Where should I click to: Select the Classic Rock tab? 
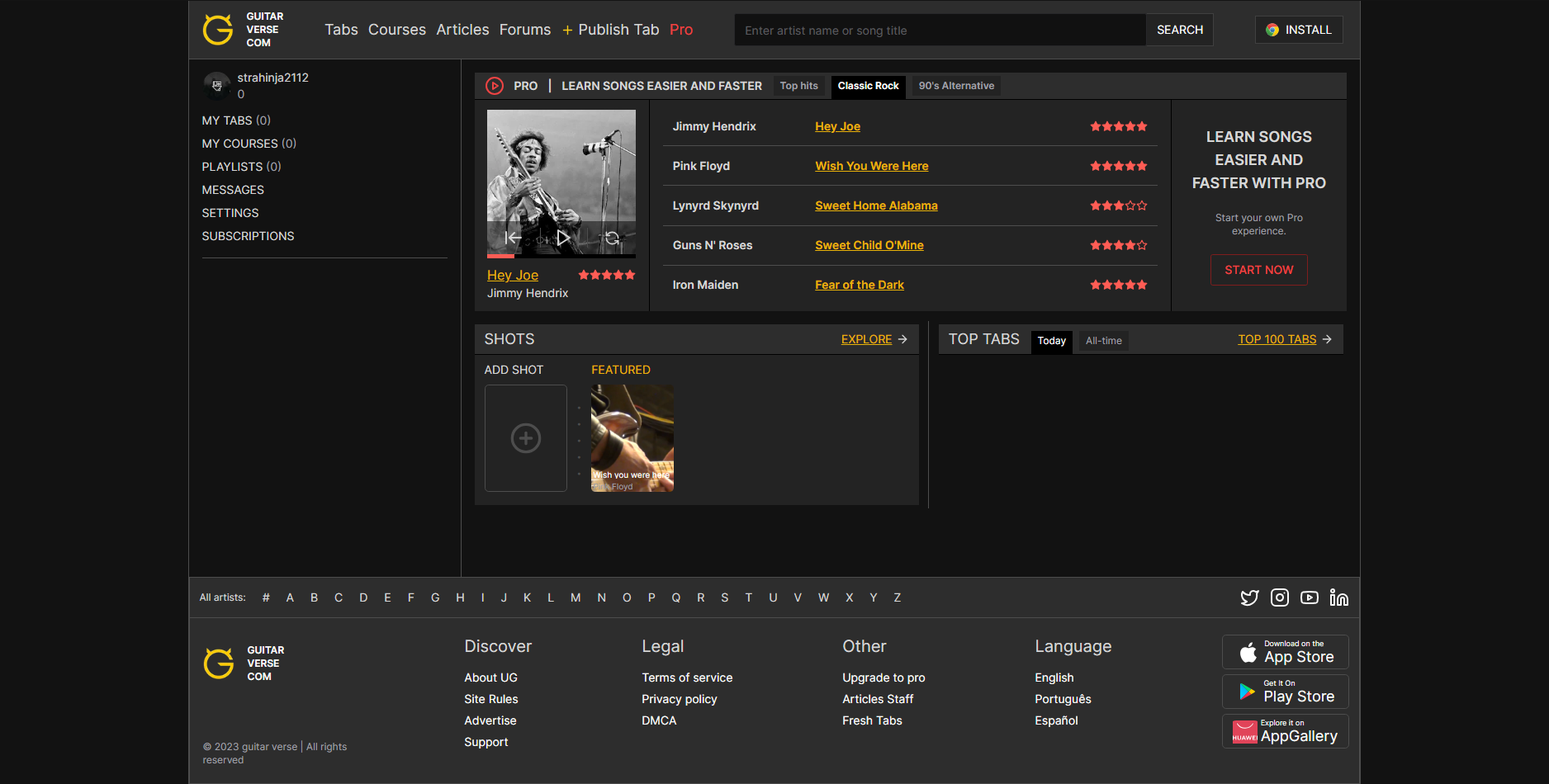(869, 86)
